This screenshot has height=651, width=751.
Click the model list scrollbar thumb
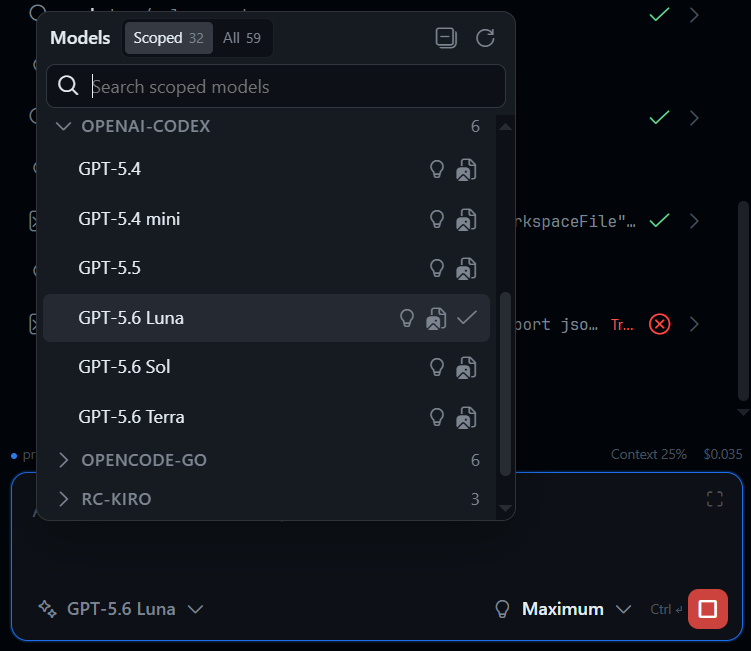[505, 384]
